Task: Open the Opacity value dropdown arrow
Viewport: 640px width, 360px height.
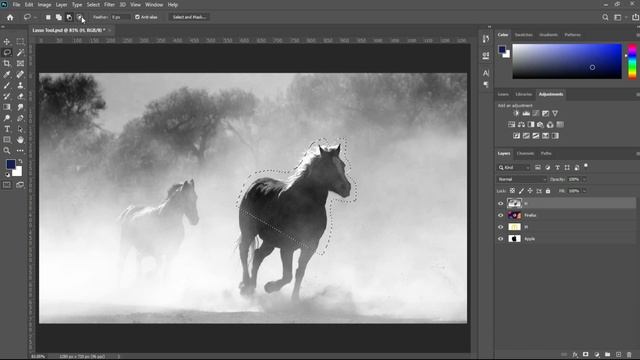Action: tap(584, 179)
